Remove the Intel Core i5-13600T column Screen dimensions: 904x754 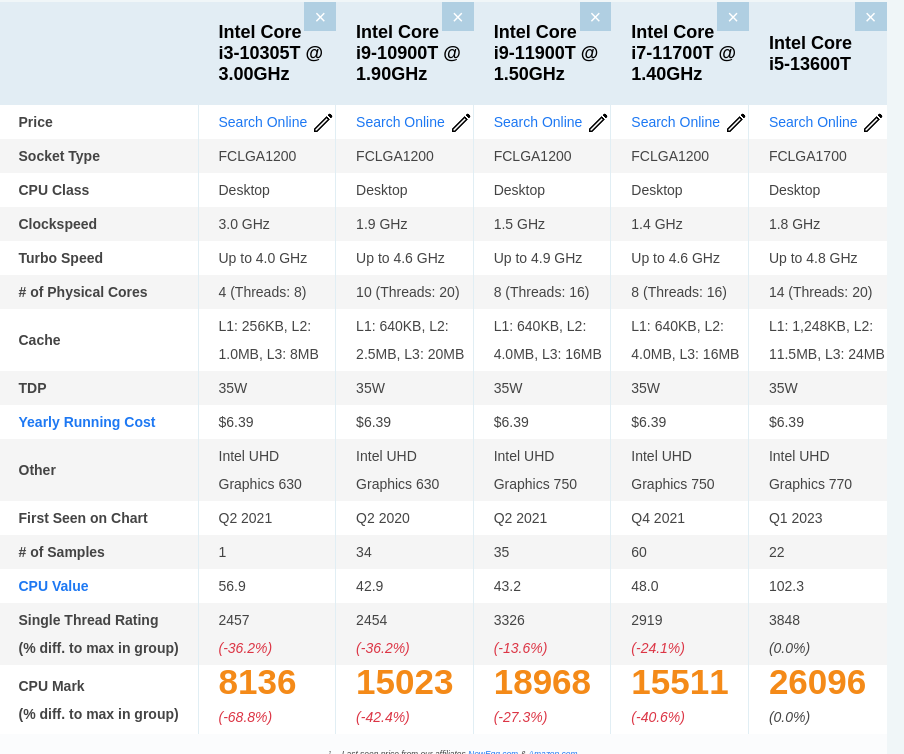[870, 17]
